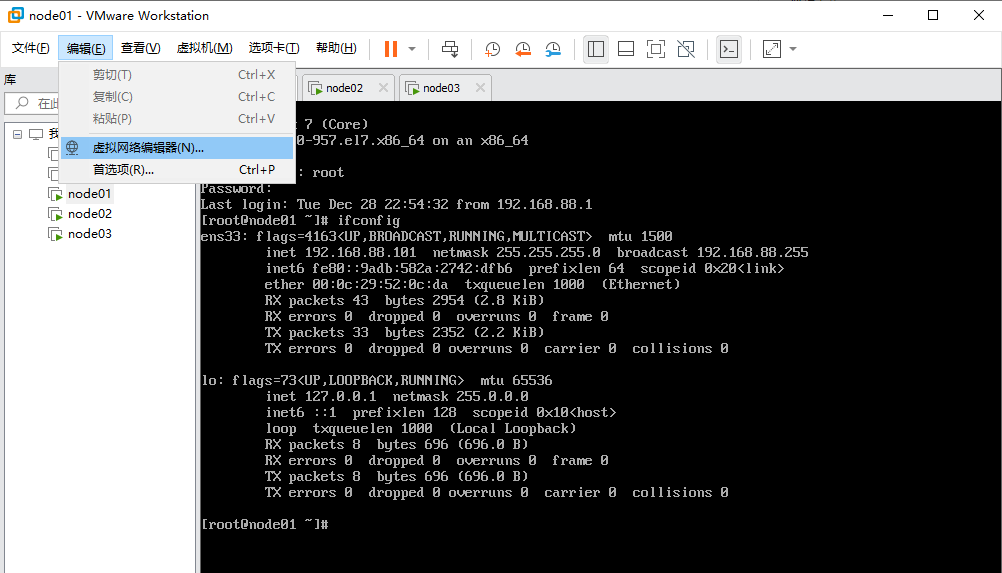Viewport: 1002px width, 573px height.
Task: Open the 帮助(H) menu
Action: point(336,48)
